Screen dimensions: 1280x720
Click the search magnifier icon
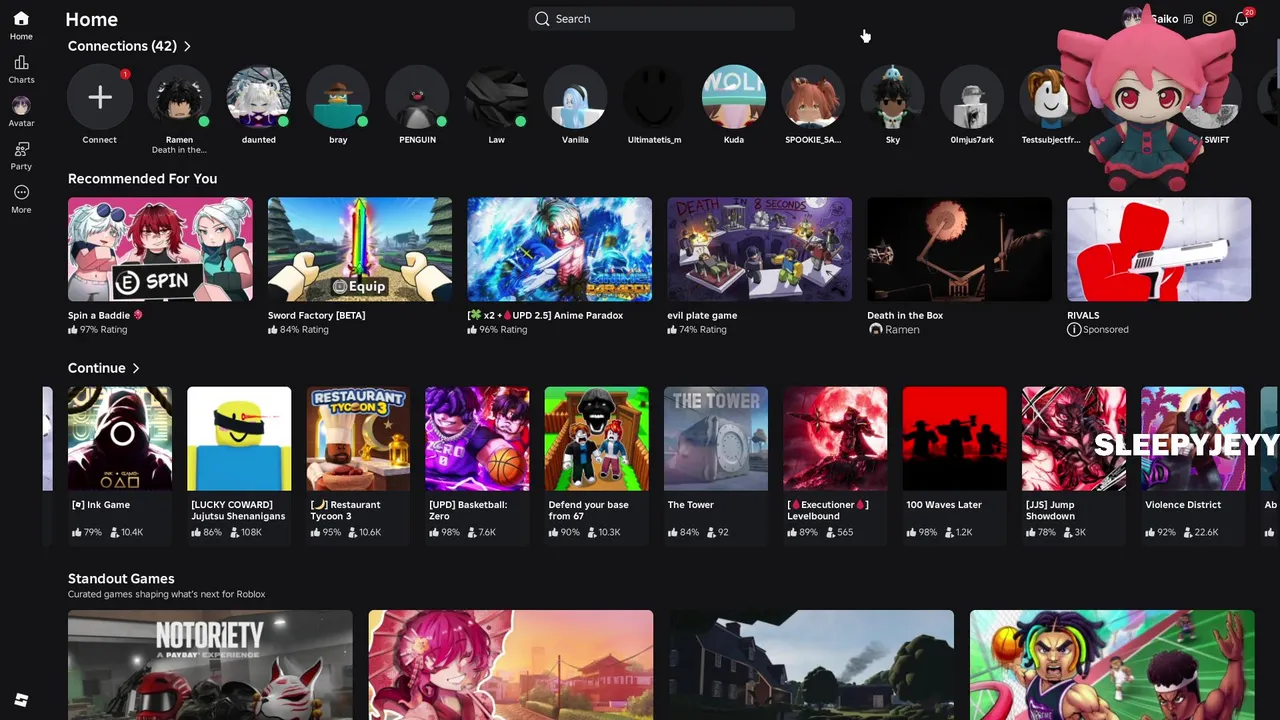coord(542,19)
